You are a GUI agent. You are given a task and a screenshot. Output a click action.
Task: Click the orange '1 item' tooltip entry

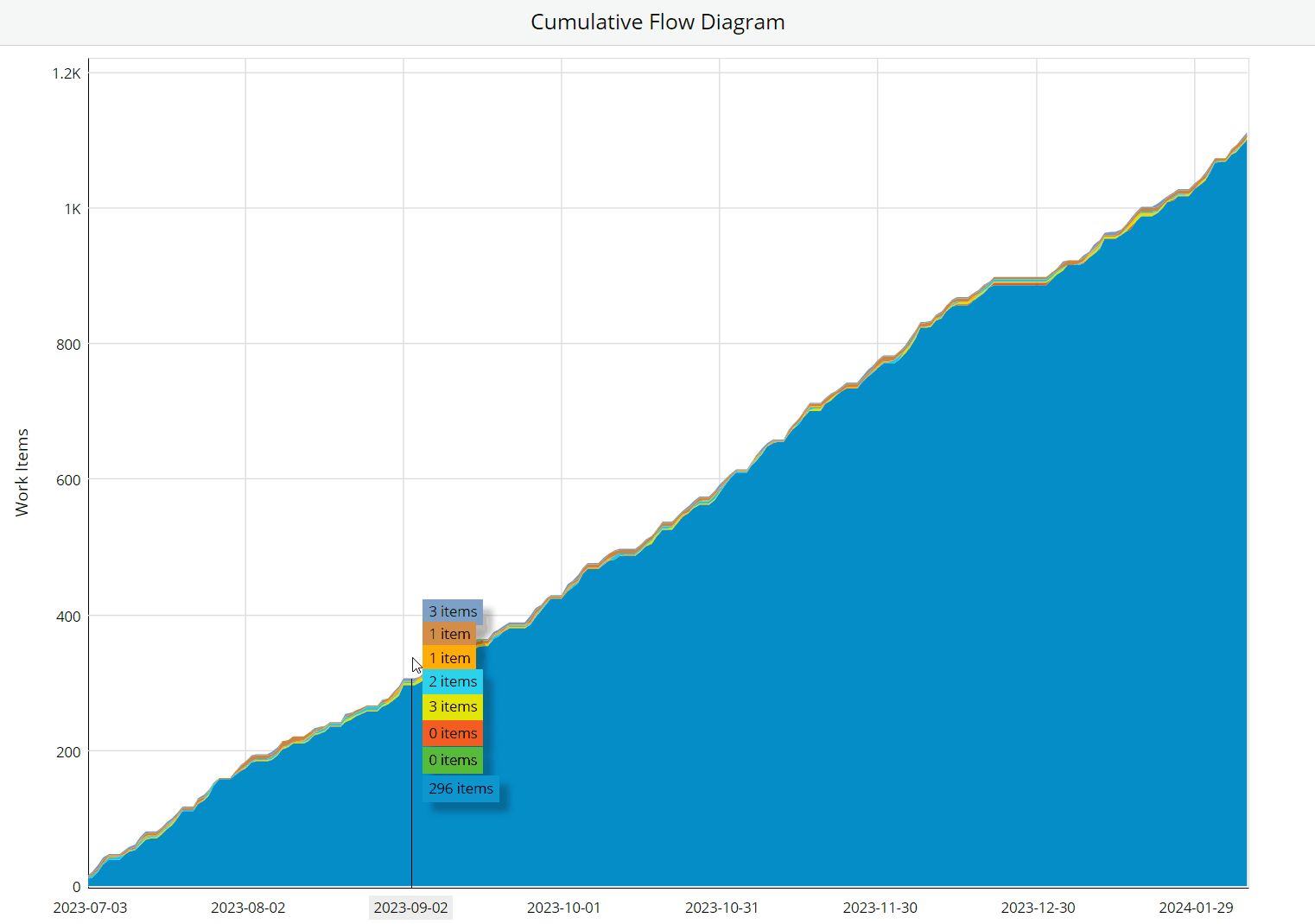pos(449,658)
